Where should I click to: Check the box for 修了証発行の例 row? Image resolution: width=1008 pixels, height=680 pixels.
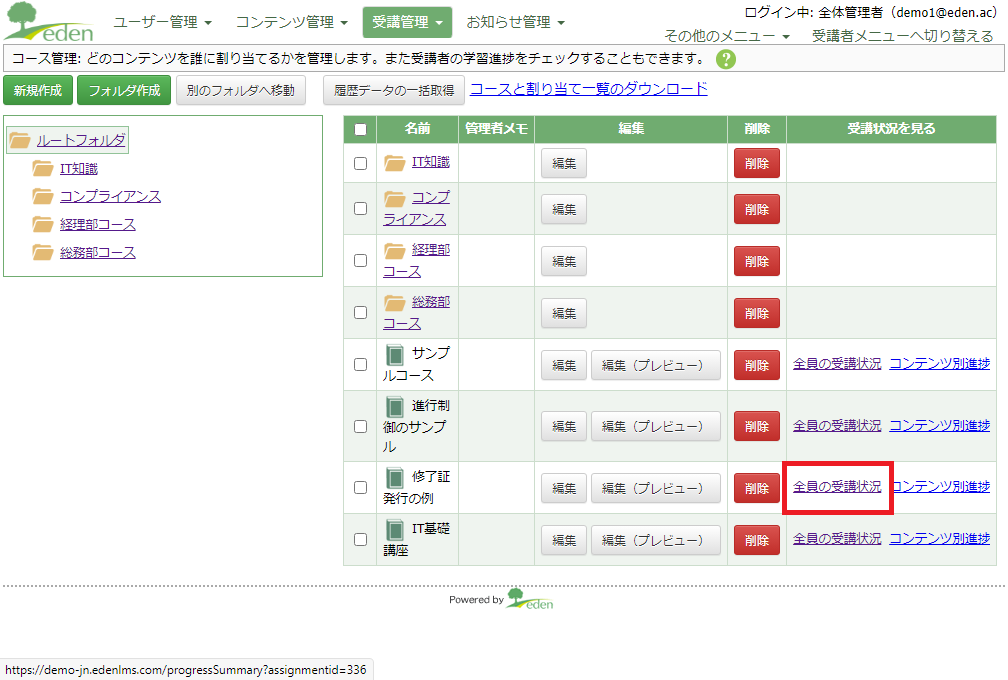point(360,488)
